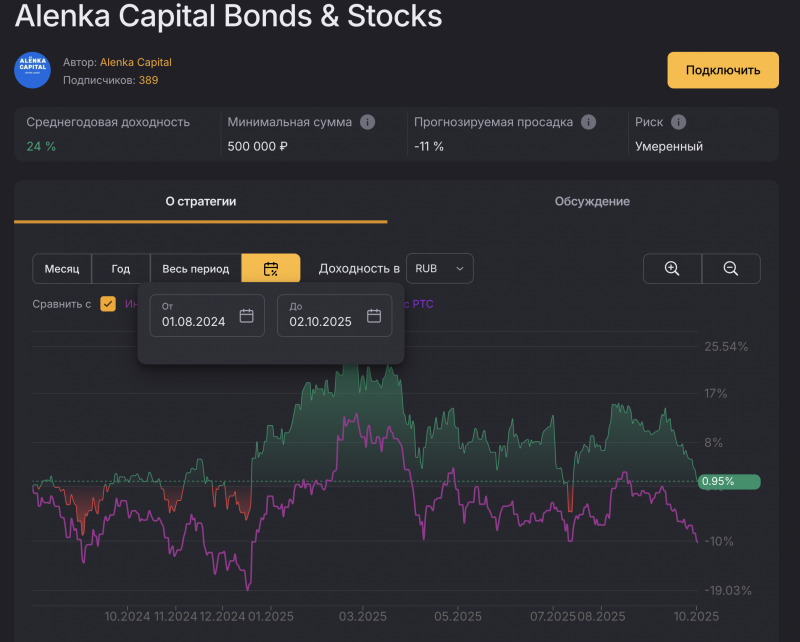The width and height of the screenshot is (800, 642).
Task: Open the custom date range calendar button
Action: [270, 269]
